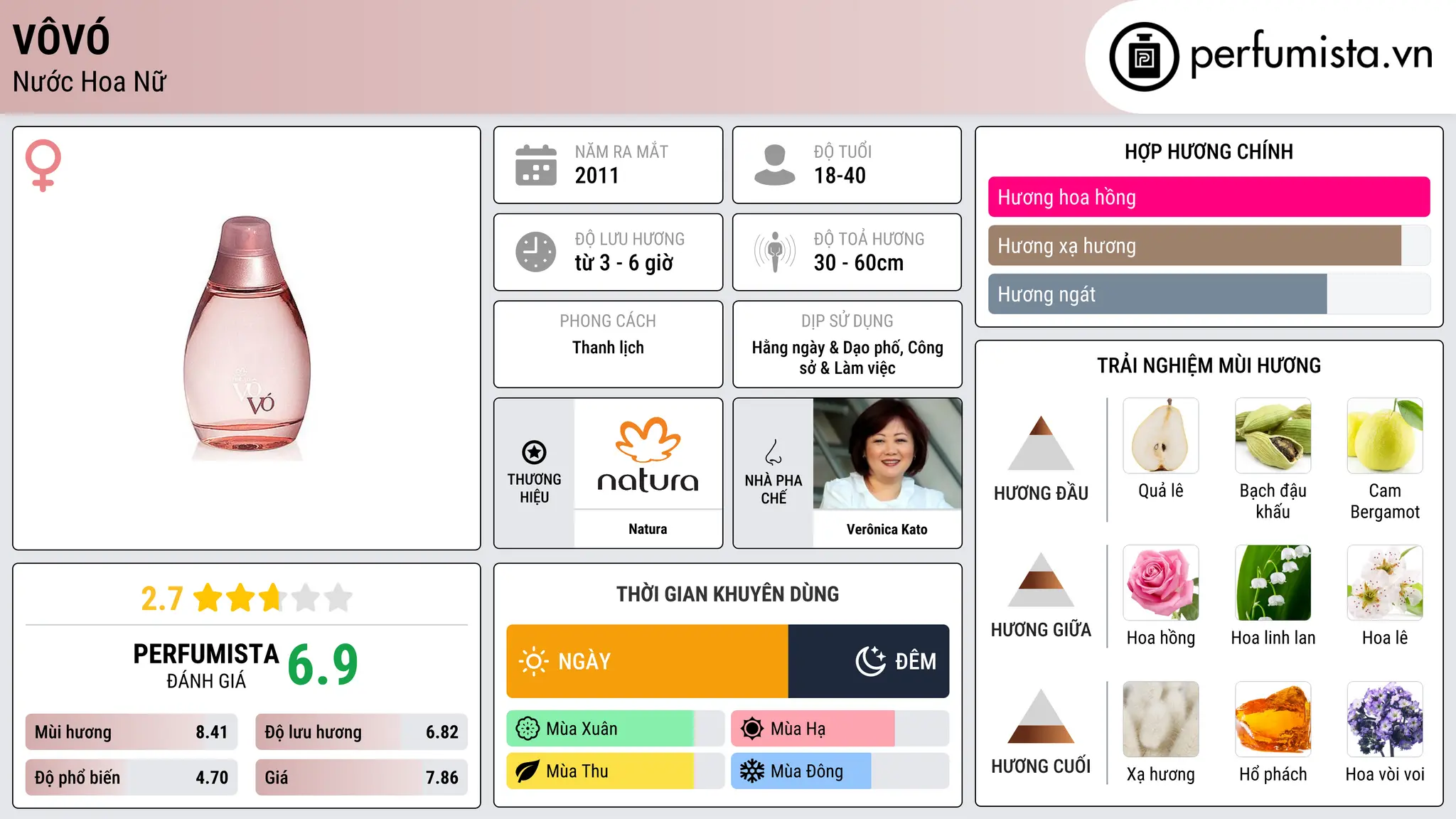
Task: Click the projection value 30 - 60cm
Action: tap(859, 263)
